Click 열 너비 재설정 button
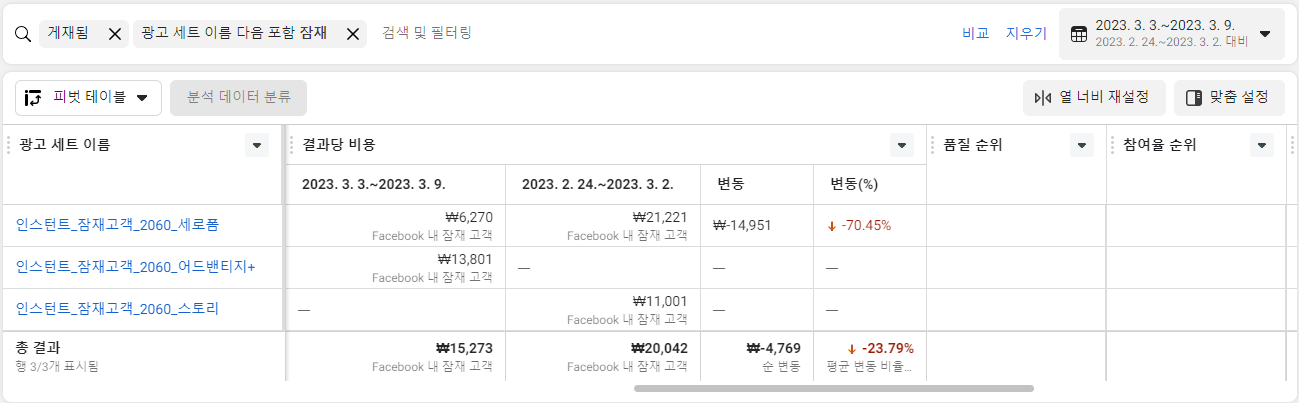 (1094, 98)
